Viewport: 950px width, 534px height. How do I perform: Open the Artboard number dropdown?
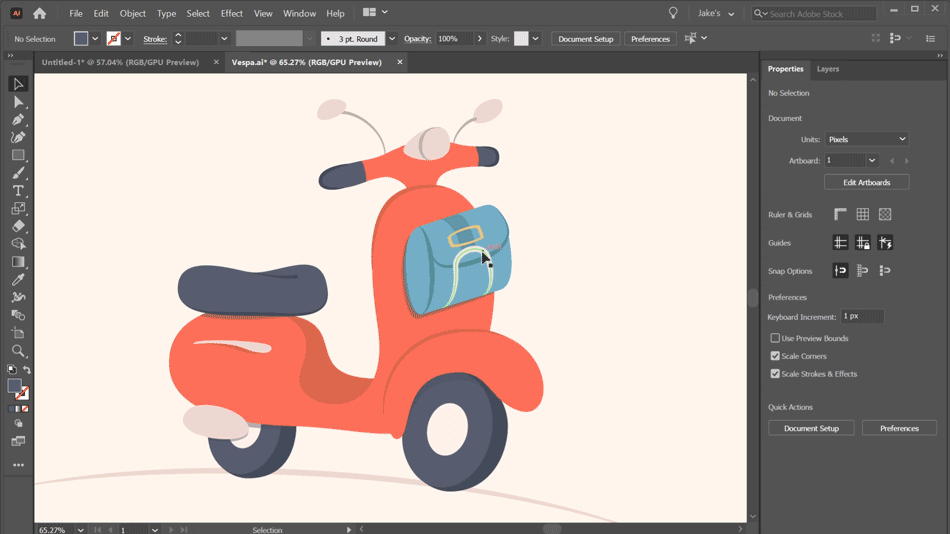(872, 161)
